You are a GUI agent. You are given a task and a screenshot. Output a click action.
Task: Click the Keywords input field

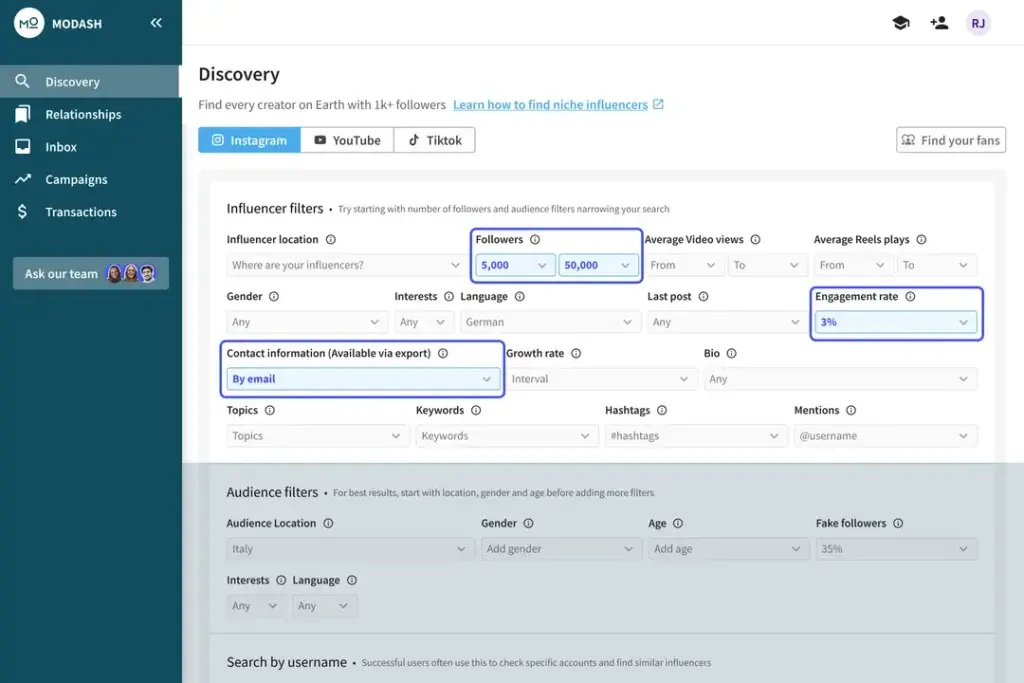click(506, 436)
